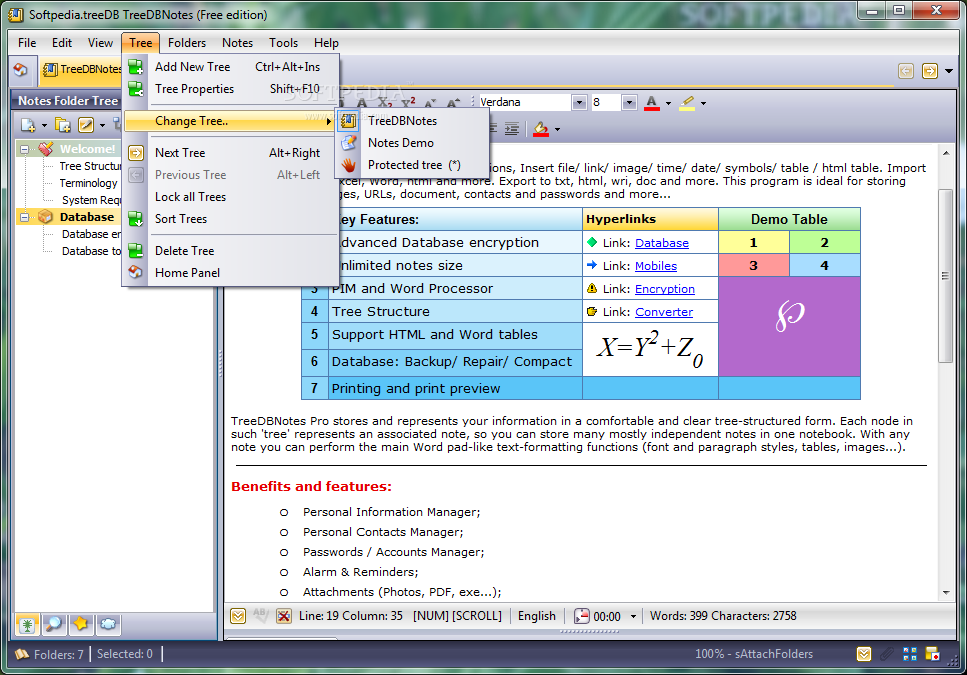Click the subscript X2 formatting icon
Viewport: 967px width, 675px height.
(385, 102)
